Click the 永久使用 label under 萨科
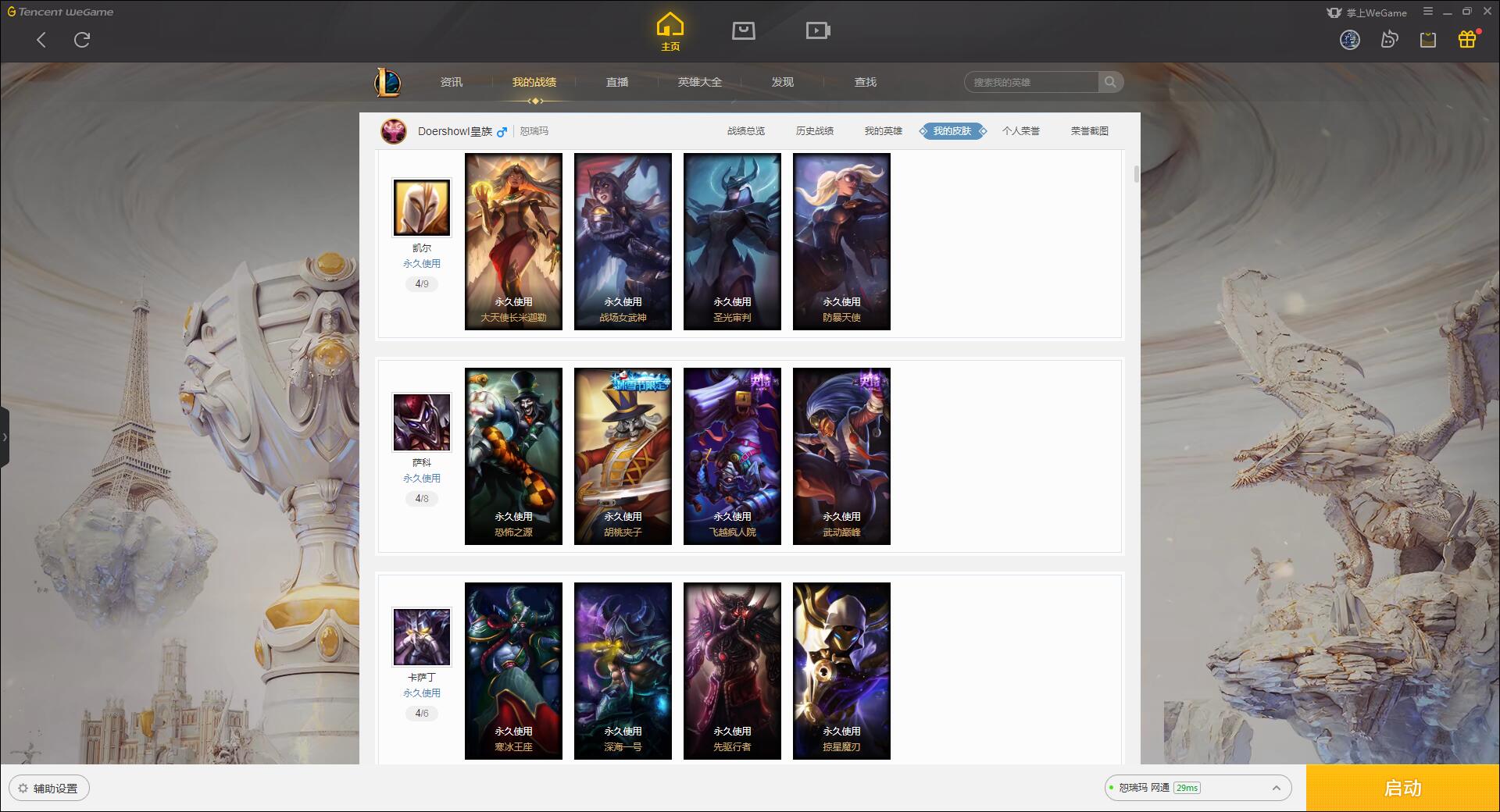The image size is (1500, 812). click(422, 479)
